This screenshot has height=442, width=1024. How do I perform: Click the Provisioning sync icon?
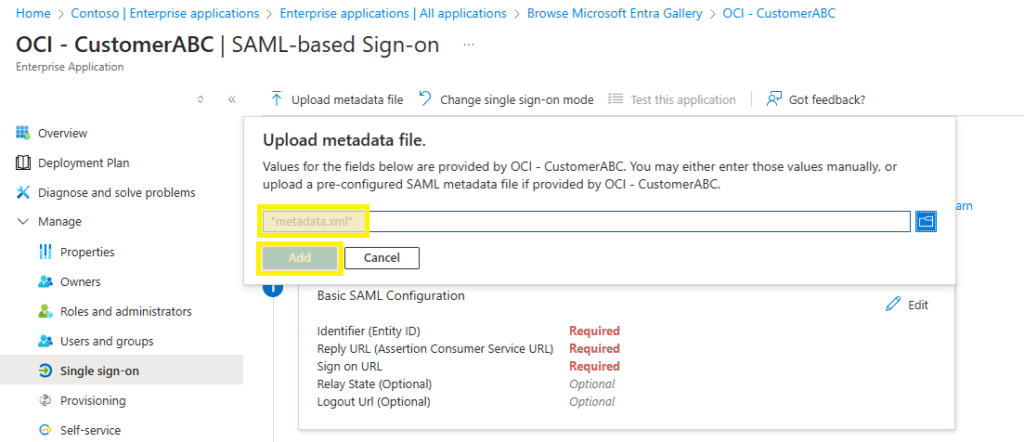coord(45,400)
